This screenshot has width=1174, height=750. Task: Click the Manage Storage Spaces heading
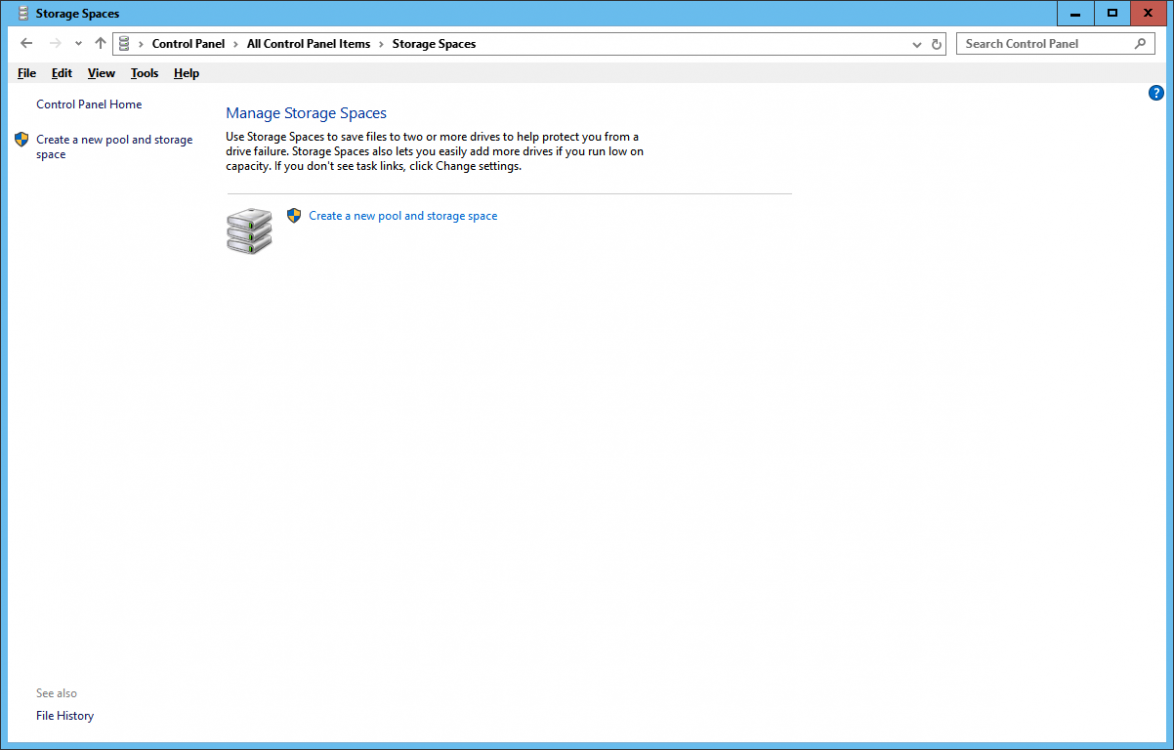[x=306, y=113]
